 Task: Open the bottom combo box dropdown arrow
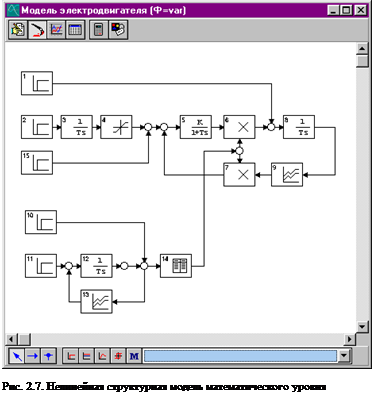tap(344, 356)
